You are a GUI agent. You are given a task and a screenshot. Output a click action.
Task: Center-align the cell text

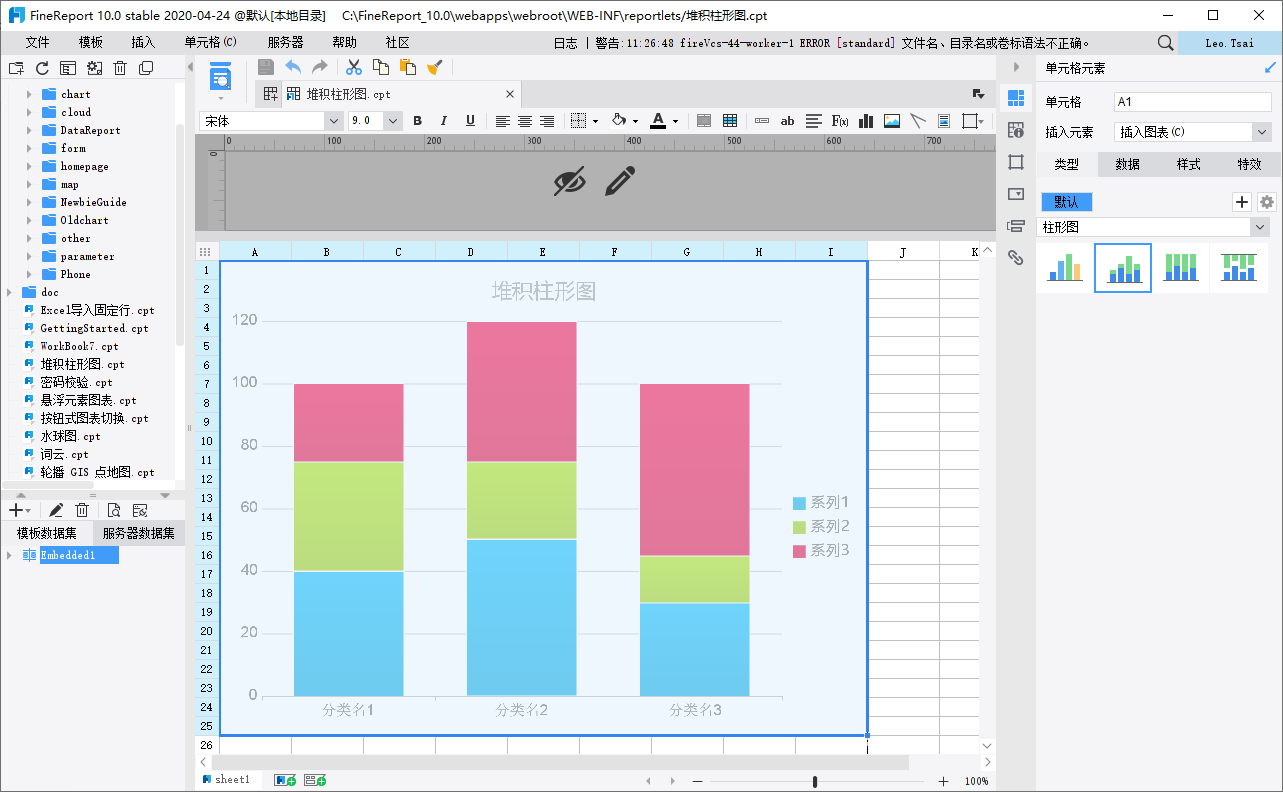(x=525, y=121)
